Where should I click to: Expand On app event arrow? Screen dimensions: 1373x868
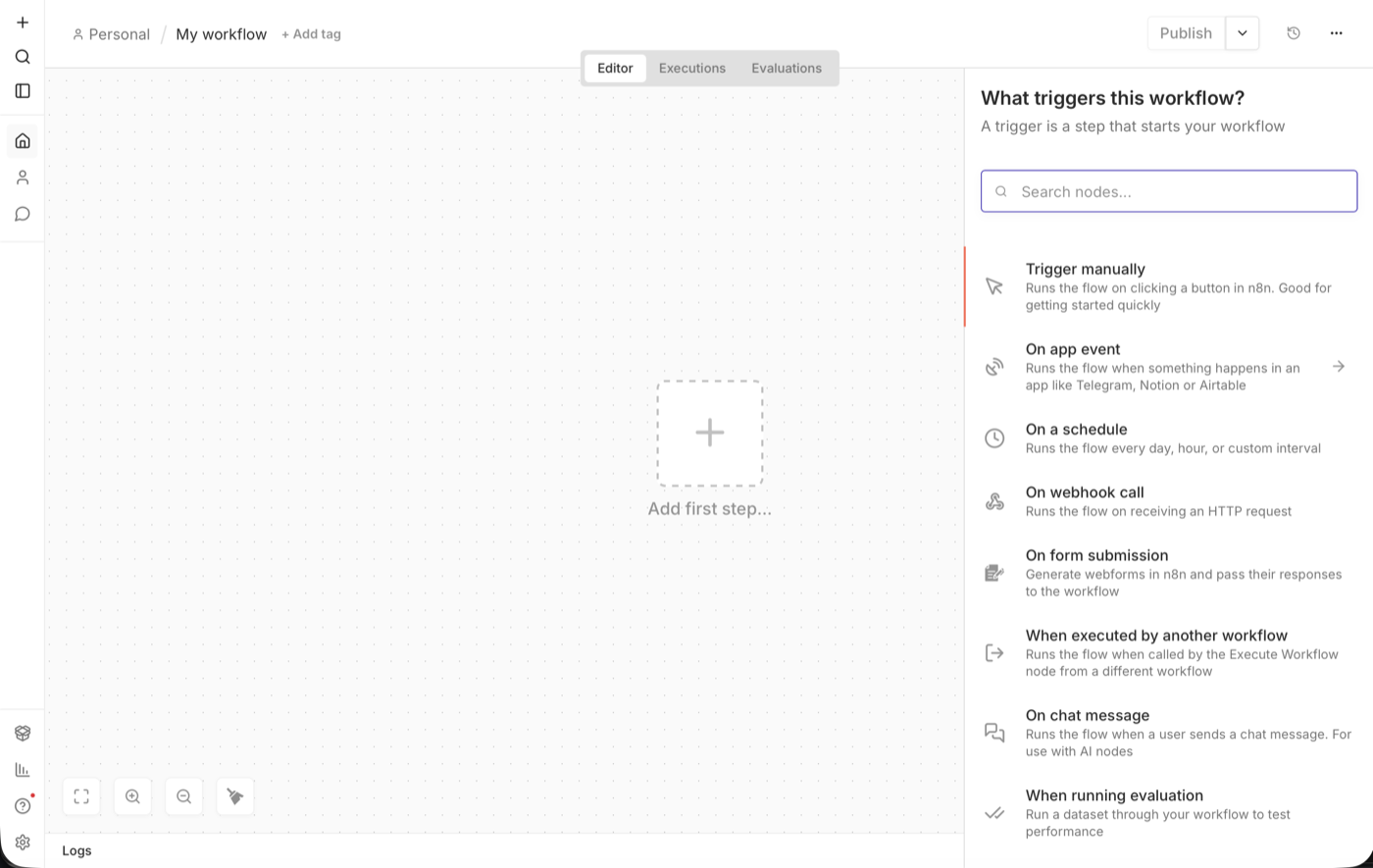click(x=1339, y=367)
